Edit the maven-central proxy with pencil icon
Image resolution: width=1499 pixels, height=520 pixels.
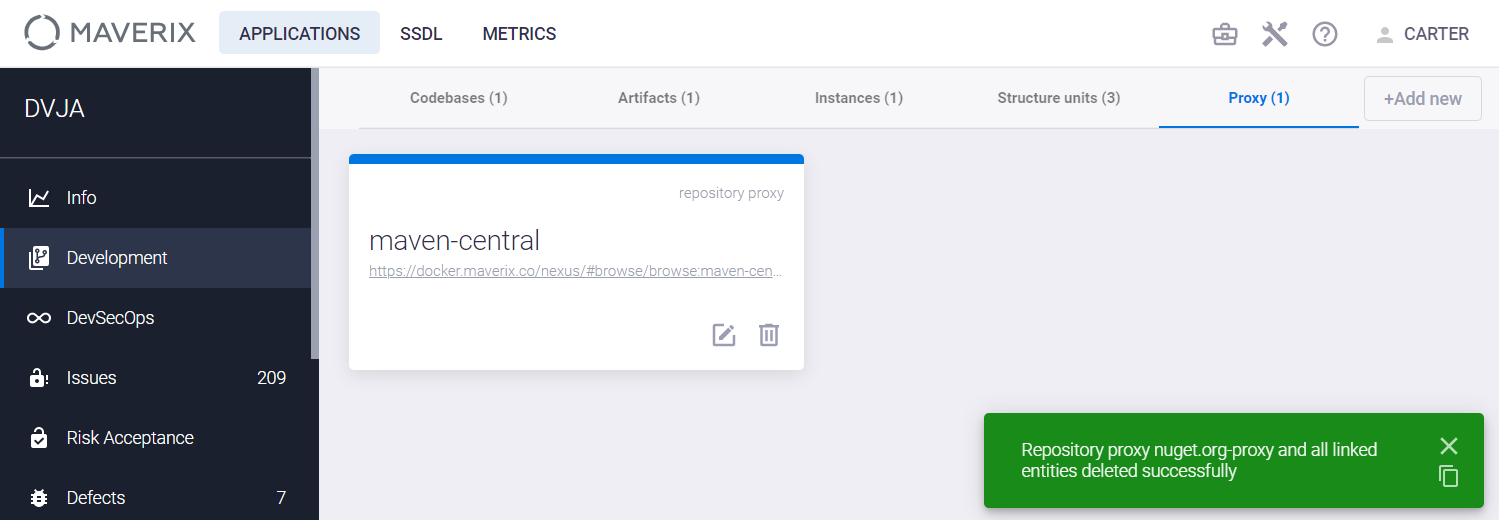pyautogui.click(x=724, y=335)
